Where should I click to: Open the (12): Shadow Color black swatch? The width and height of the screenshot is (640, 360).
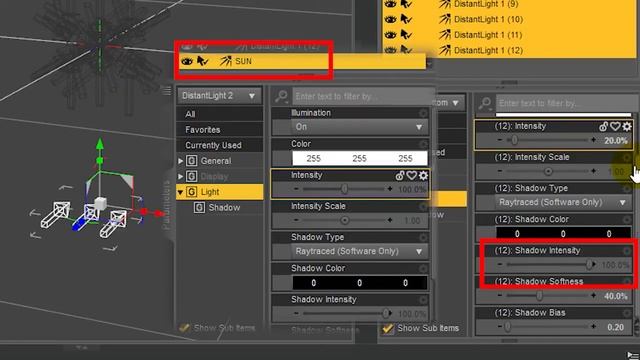[x=563, y=233]
